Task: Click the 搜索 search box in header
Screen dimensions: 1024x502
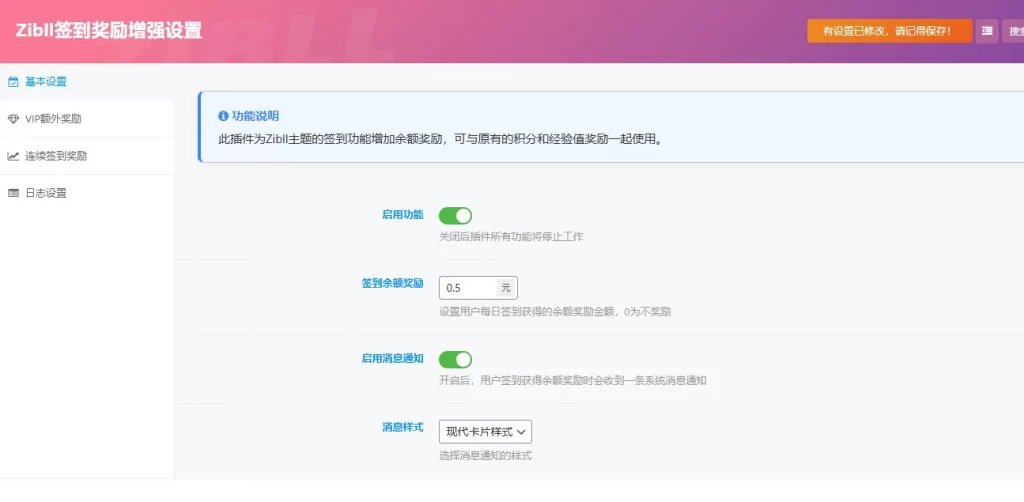Action: [1014, 31]
